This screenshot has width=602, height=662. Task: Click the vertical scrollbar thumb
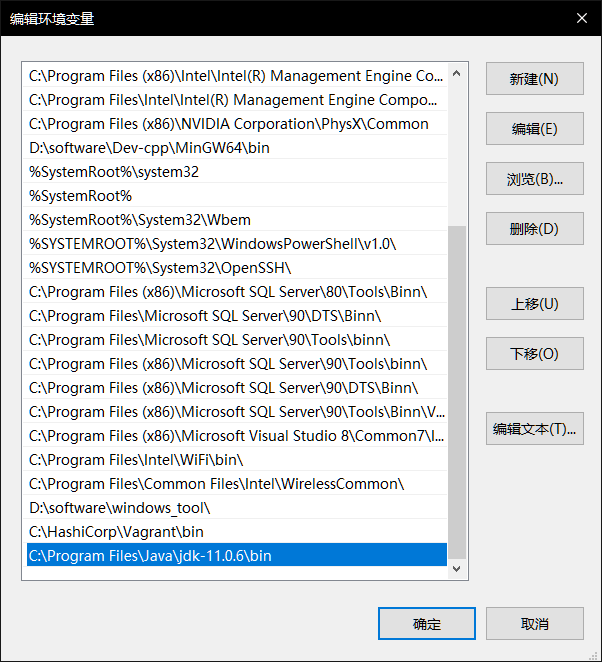point(456,392)
